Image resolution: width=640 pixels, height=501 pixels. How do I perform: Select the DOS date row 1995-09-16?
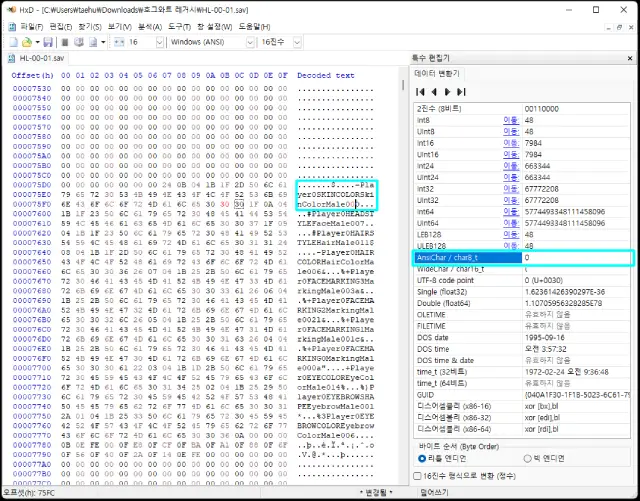point(522,338)
